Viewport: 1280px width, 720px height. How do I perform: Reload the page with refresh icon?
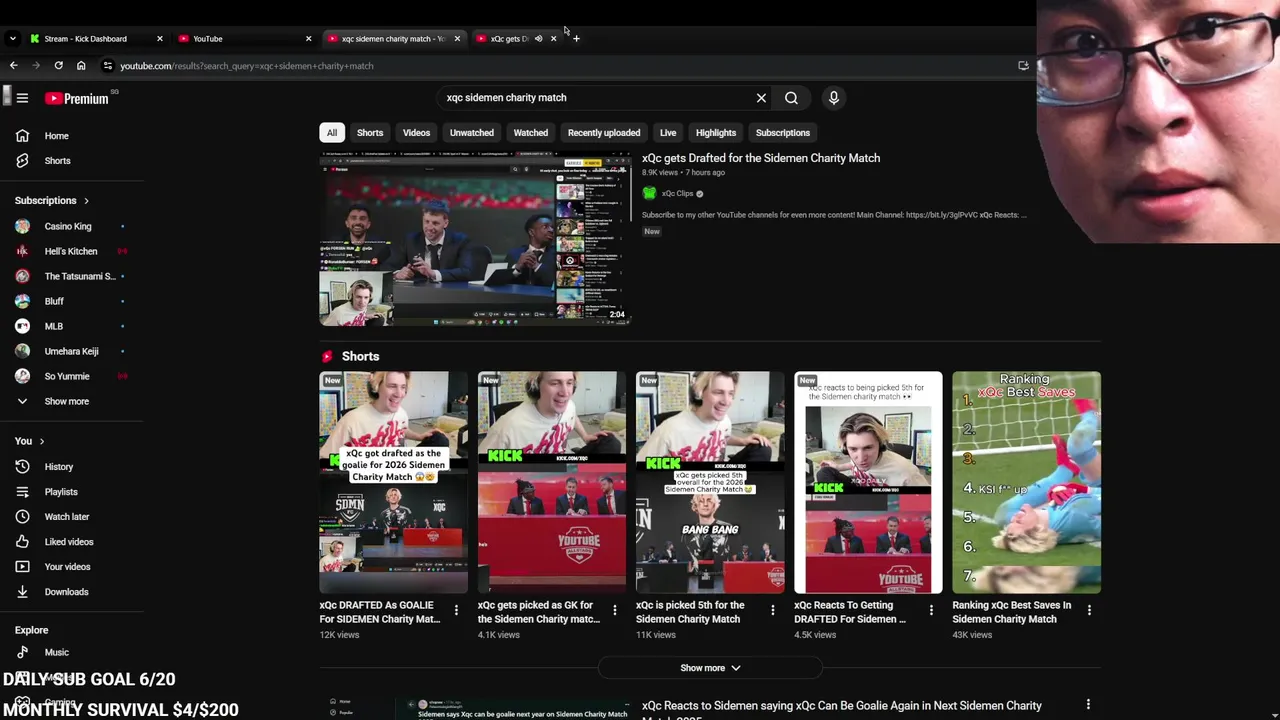pos(58,66)
